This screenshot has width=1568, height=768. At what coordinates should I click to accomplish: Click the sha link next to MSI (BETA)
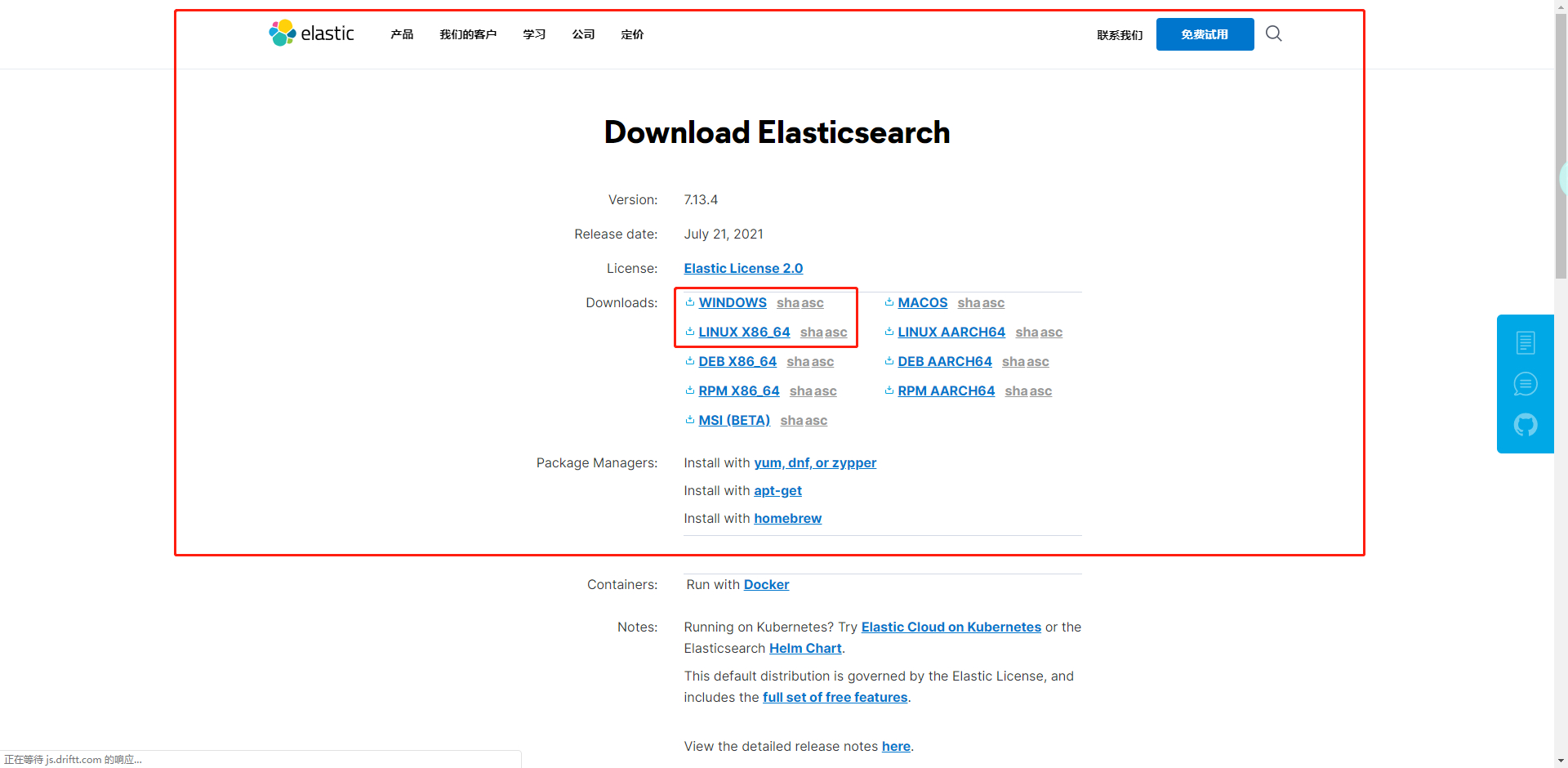(x=791, y=420)
